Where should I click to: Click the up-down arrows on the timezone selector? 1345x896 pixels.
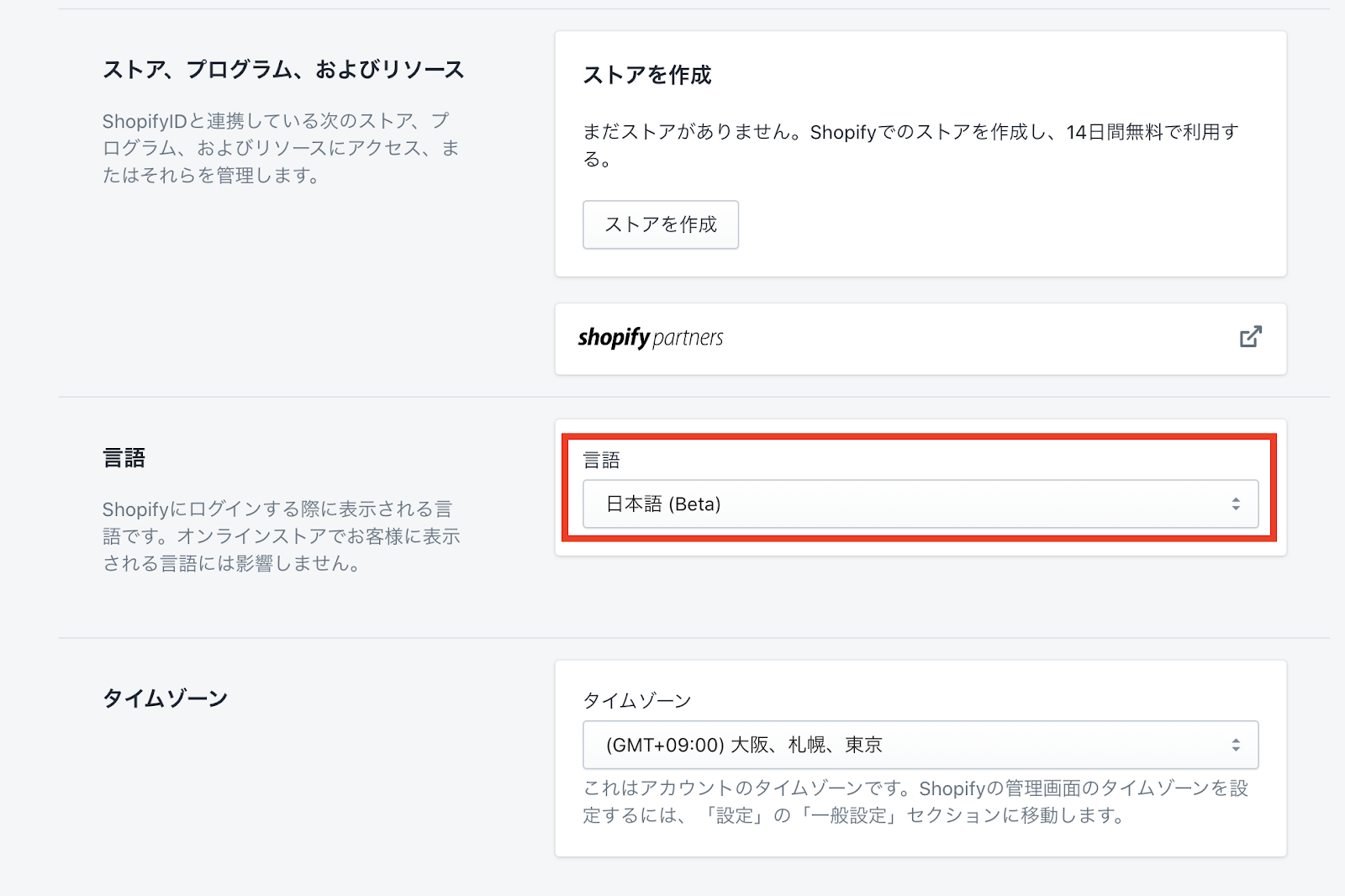click(x=1235, y=745)
